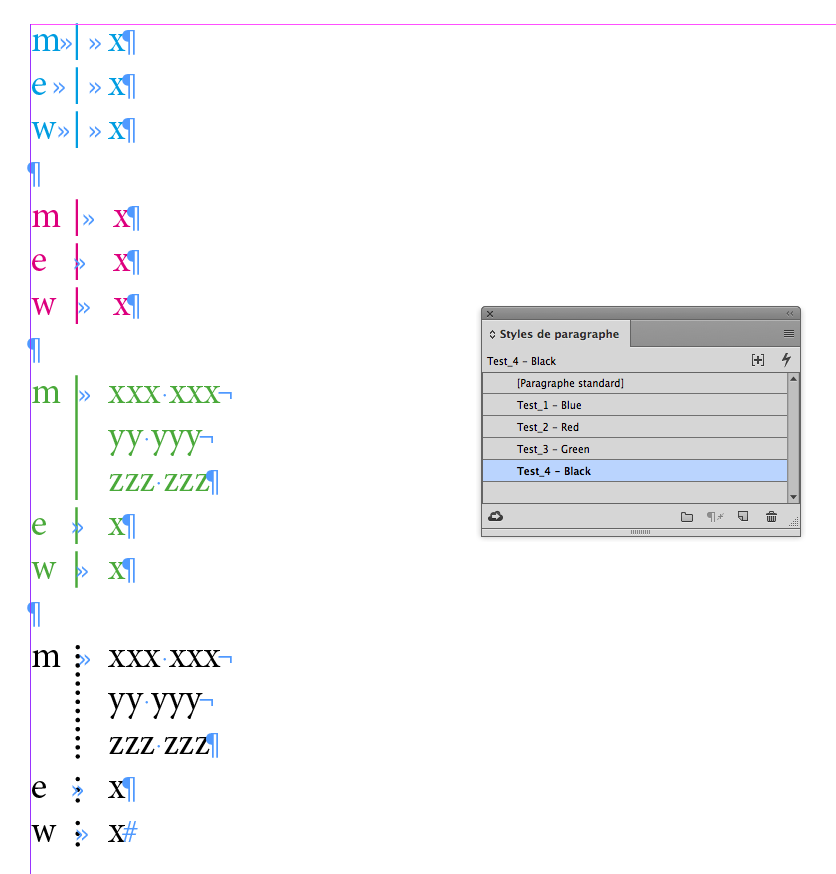Click the styles list scroll up arrow

pyautogui.click(x=794, y=379)
